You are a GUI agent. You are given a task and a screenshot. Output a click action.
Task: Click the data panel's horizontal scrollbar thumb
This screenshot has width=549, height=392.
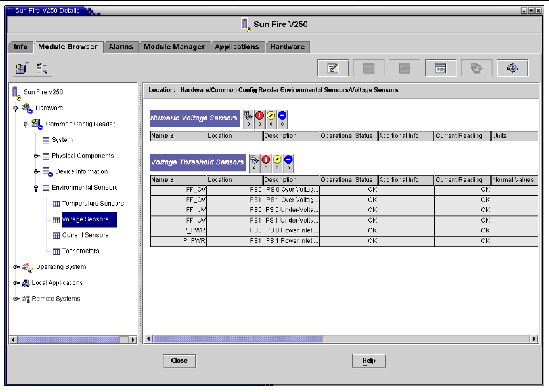pos(238,338)
